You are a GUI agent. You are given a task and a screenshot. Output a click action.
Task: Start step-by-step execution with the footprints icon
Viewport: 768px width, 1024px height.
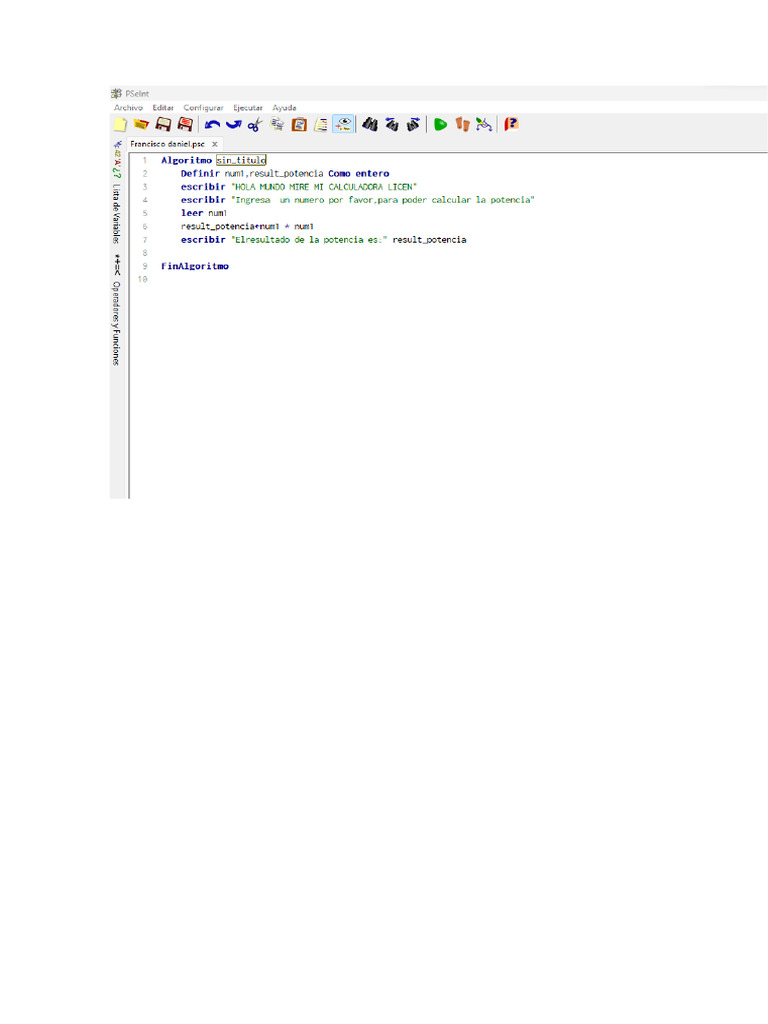(x=462, y=124)
